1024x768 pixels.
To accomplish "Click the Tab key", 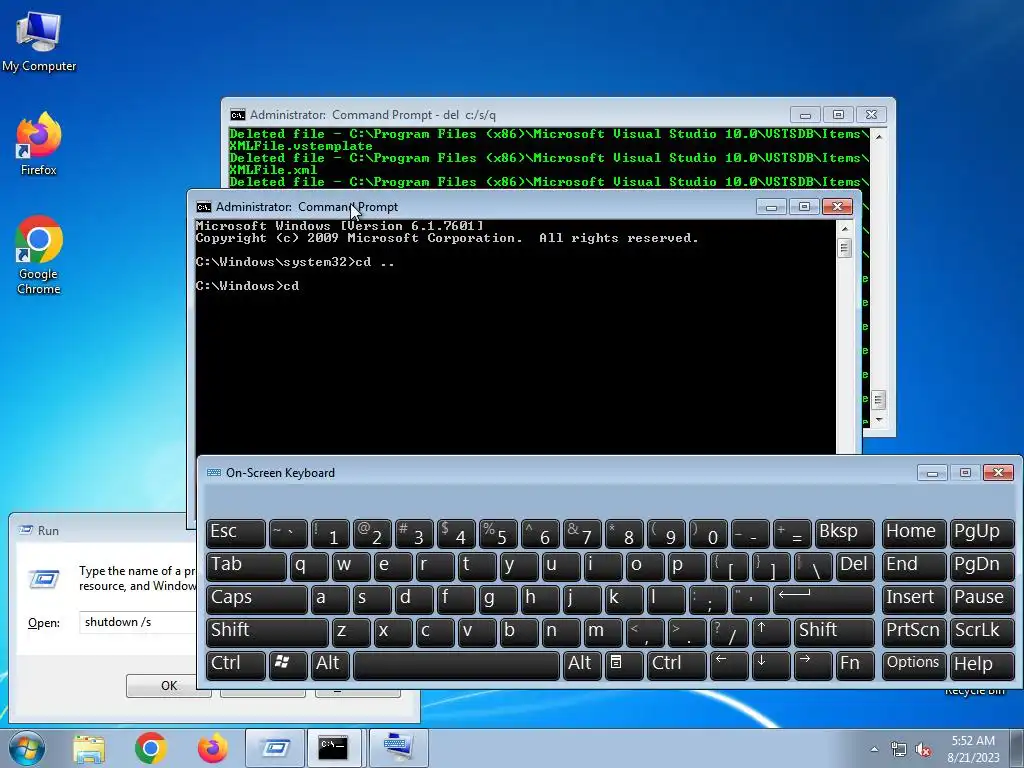I will coord(246,566).
